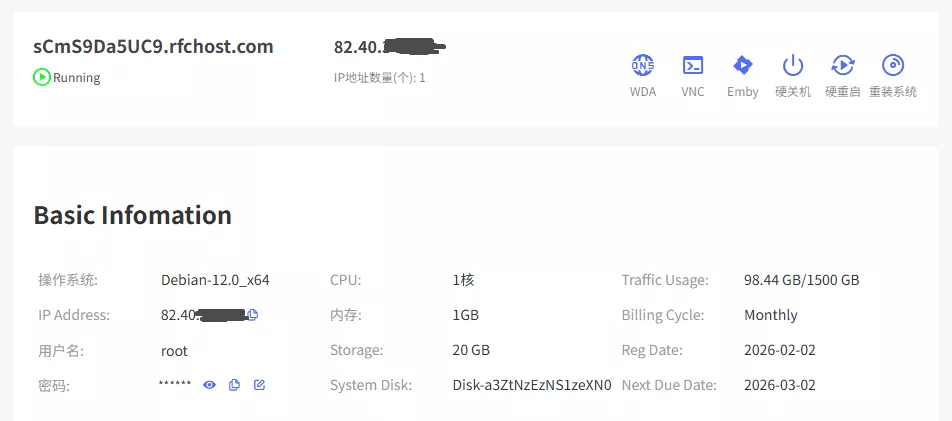Click the masked password asterisks
This screenshot has height=421, width=952.
tap(175, 384)
